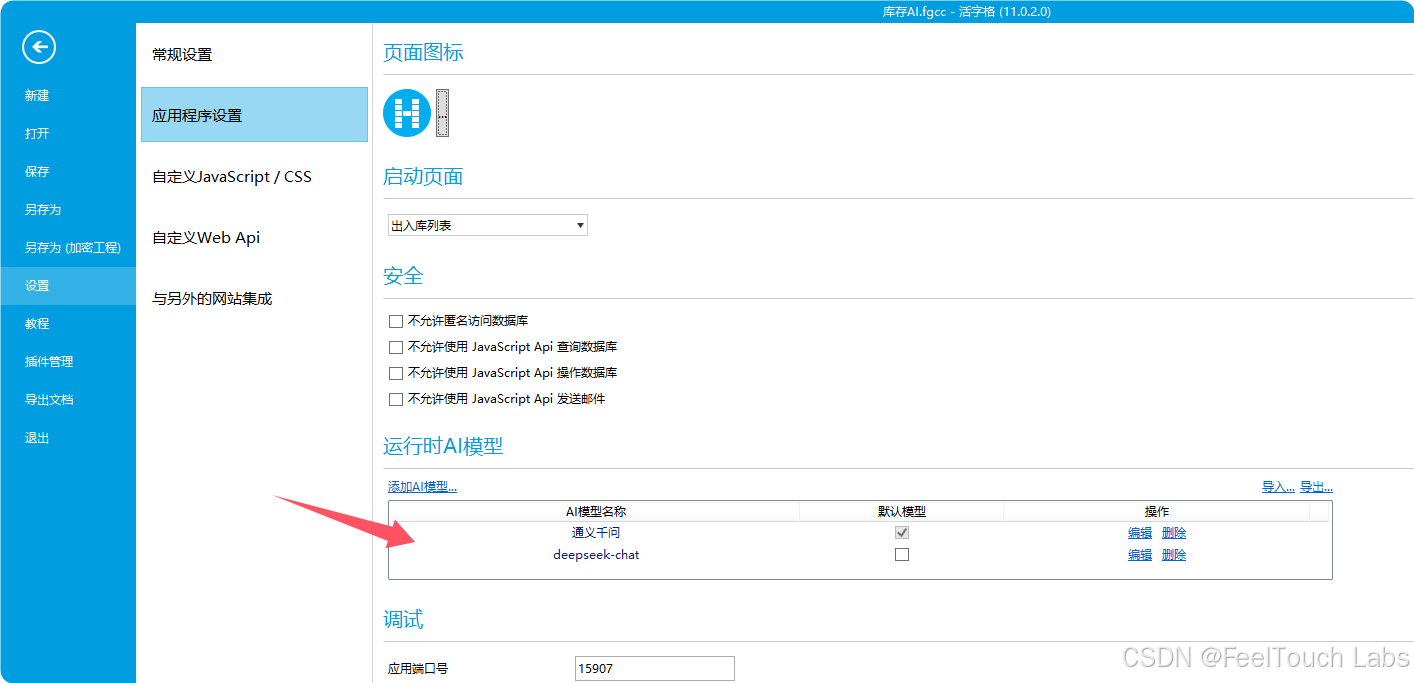Click the back arrow circle icon
Screen dimensions: 1414x683
pyautogui.click(x=39, y=46)
